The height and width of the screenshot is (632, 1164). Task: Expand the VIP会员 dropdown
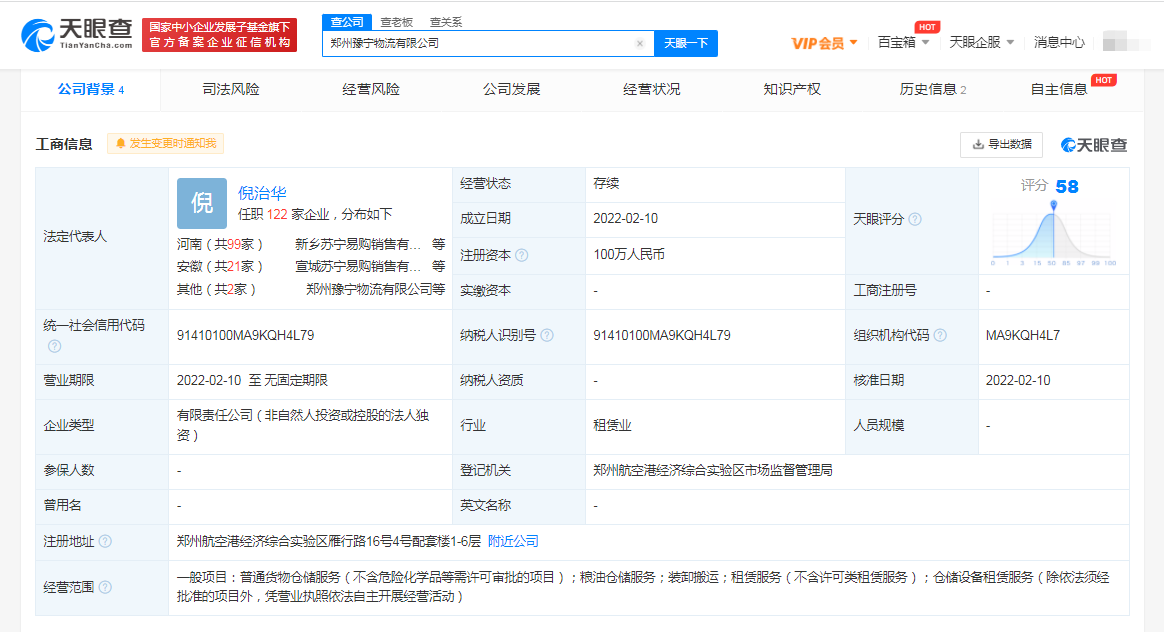point(825,43)
